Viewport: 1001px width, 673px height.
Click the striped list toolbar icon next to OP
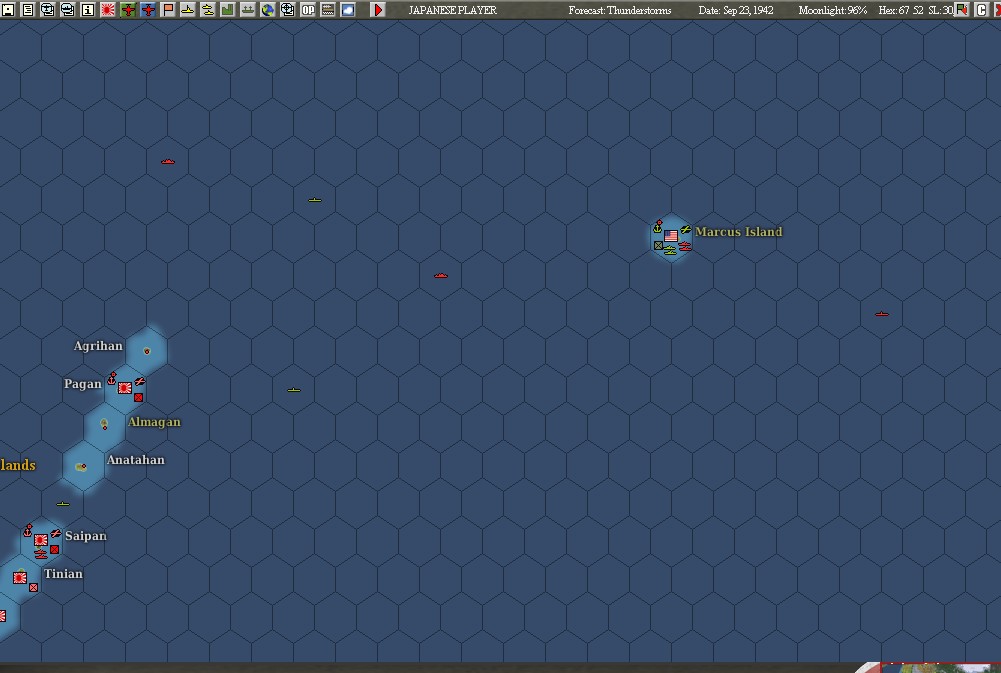click(x=327, y=10)
